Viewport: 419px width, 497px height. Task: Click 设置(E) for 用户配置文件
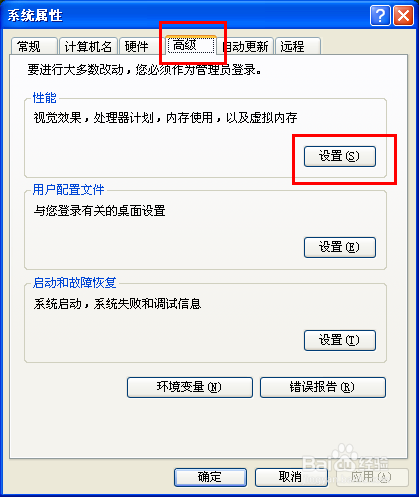tap(340, 247)
